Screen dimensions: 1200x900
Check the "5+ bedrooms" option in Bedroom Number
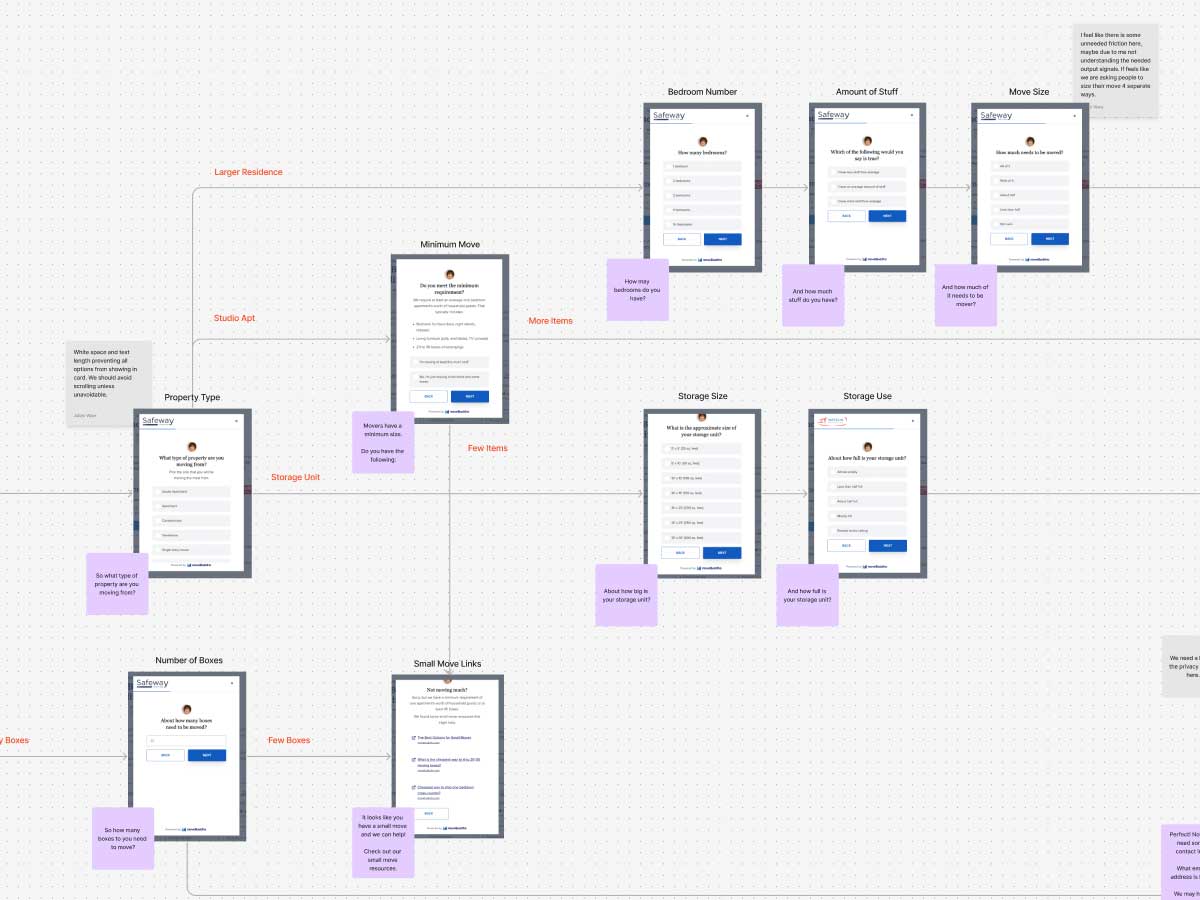(x=702, y=224)
